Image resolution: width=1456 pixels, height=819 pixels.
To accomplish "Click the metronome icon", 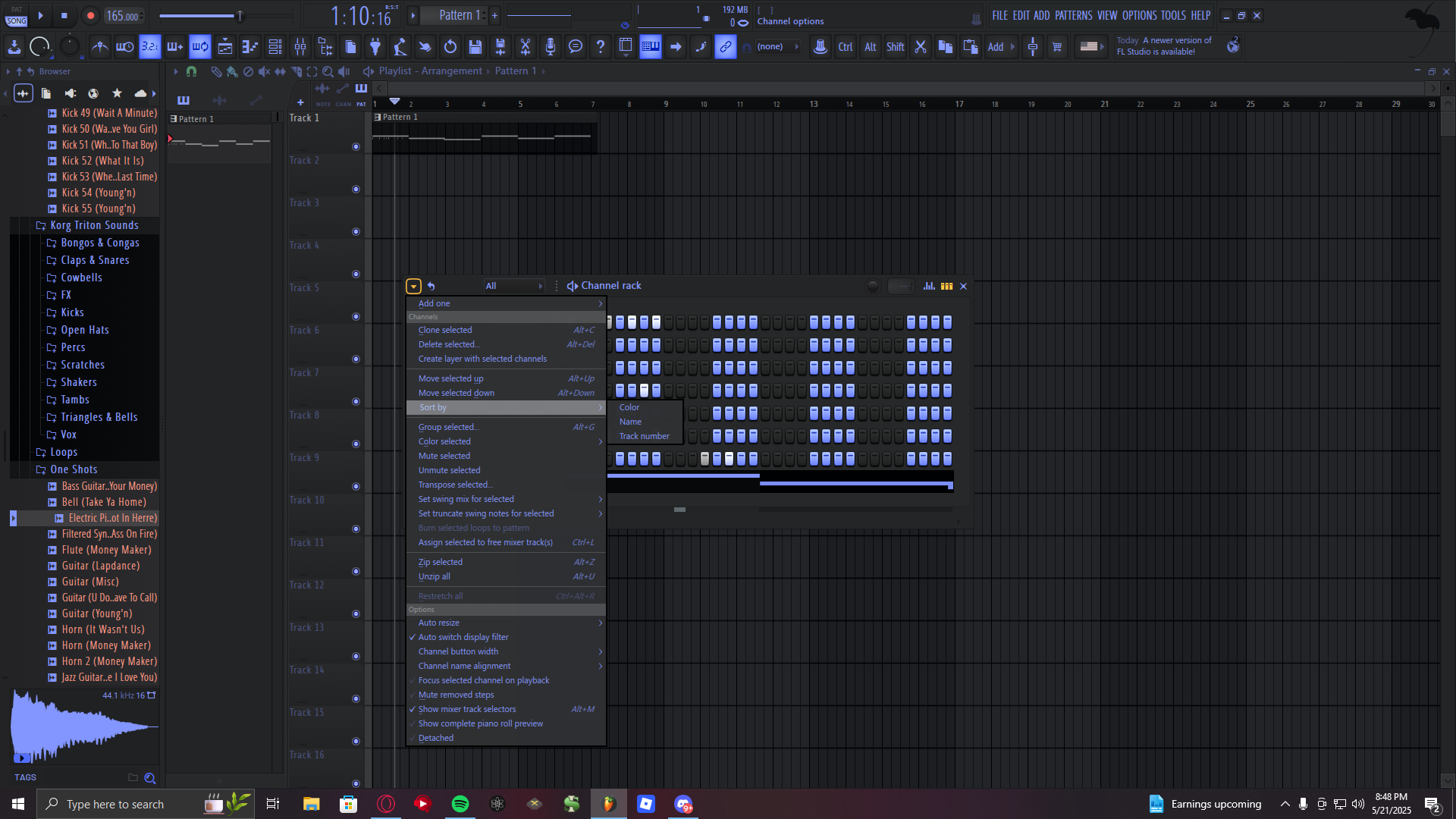I will click(x=99, y=47).
